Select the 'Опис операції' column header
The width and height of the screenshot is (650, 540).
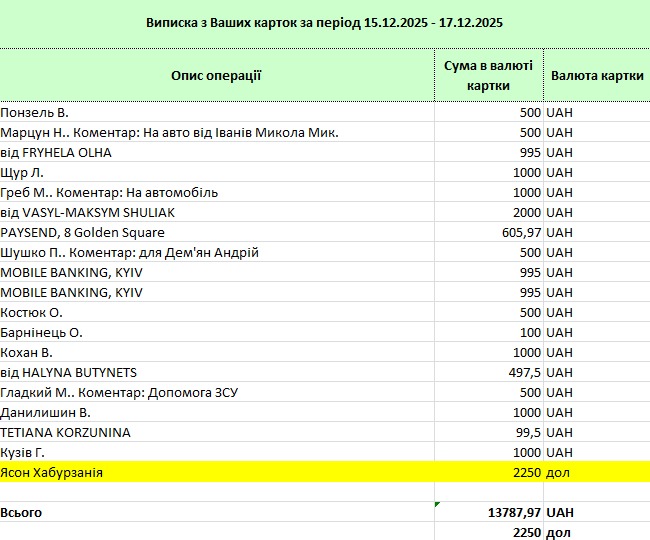click(x=216, y=75)
